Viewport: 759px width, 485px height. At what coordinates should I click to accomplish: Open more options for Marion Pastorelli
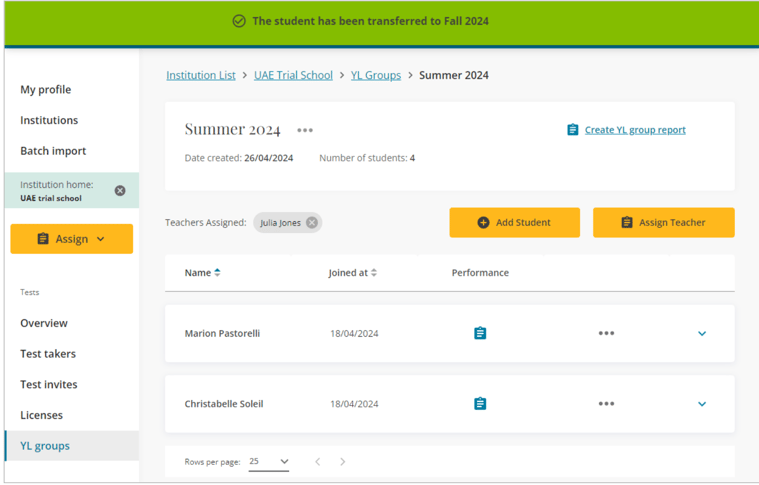click(x=606, y=333)
